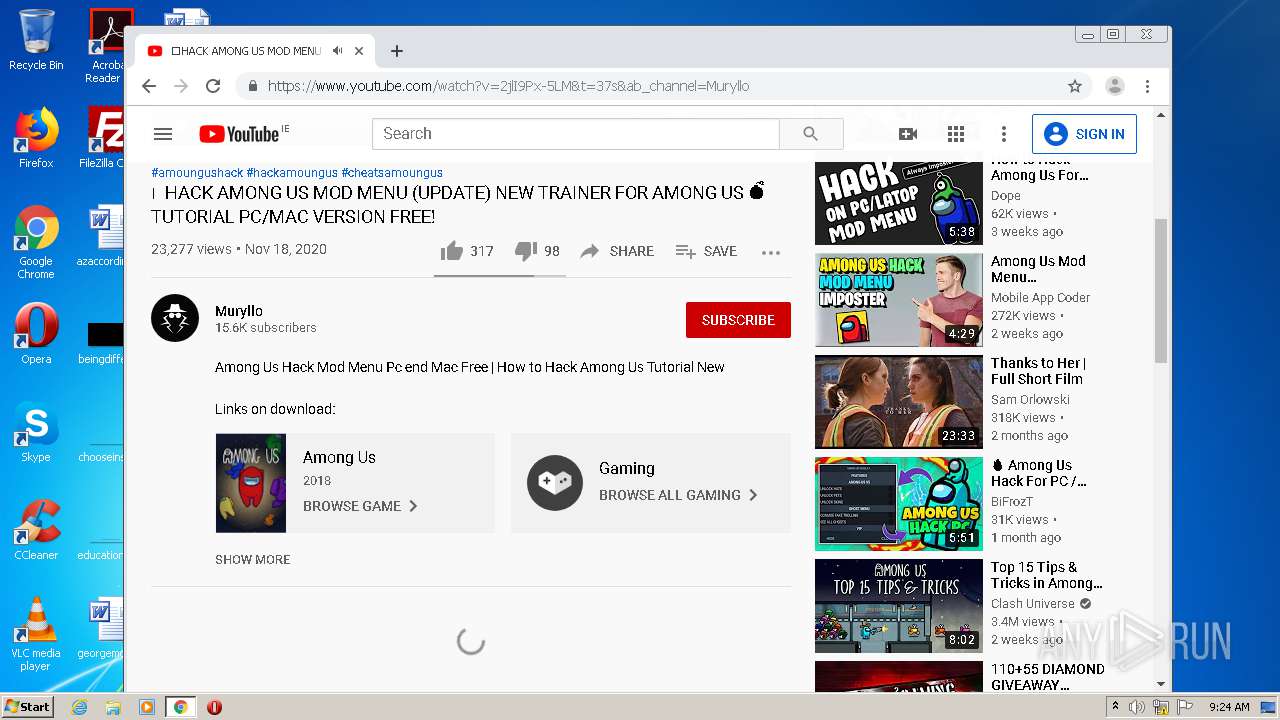The height and width of the screenshot is (720, 1280).
Task: Reload the page in Chrome
Action: pyautogui.click(x=213, y=86)
